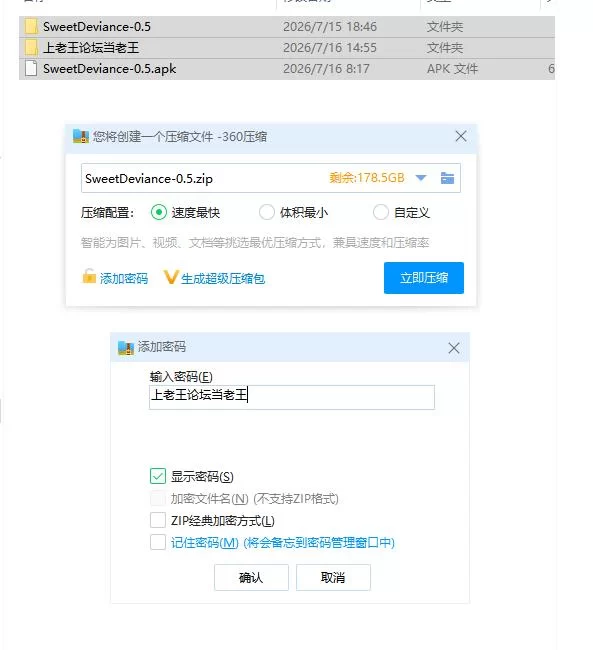Image resolution: width=593 pixels, height=650 pixels.
Task: Close the 添加密码 dialog
Action: 454,348
